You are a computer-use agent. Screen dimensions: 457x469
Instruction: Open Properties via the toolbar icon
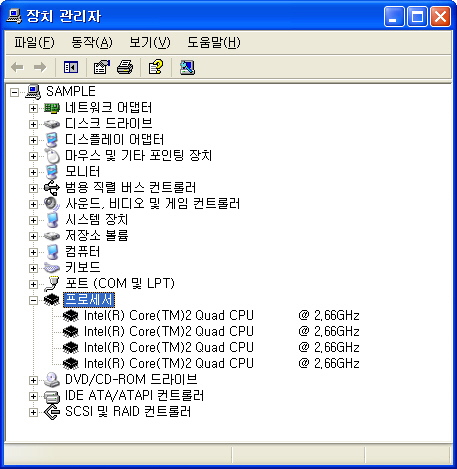101,68
